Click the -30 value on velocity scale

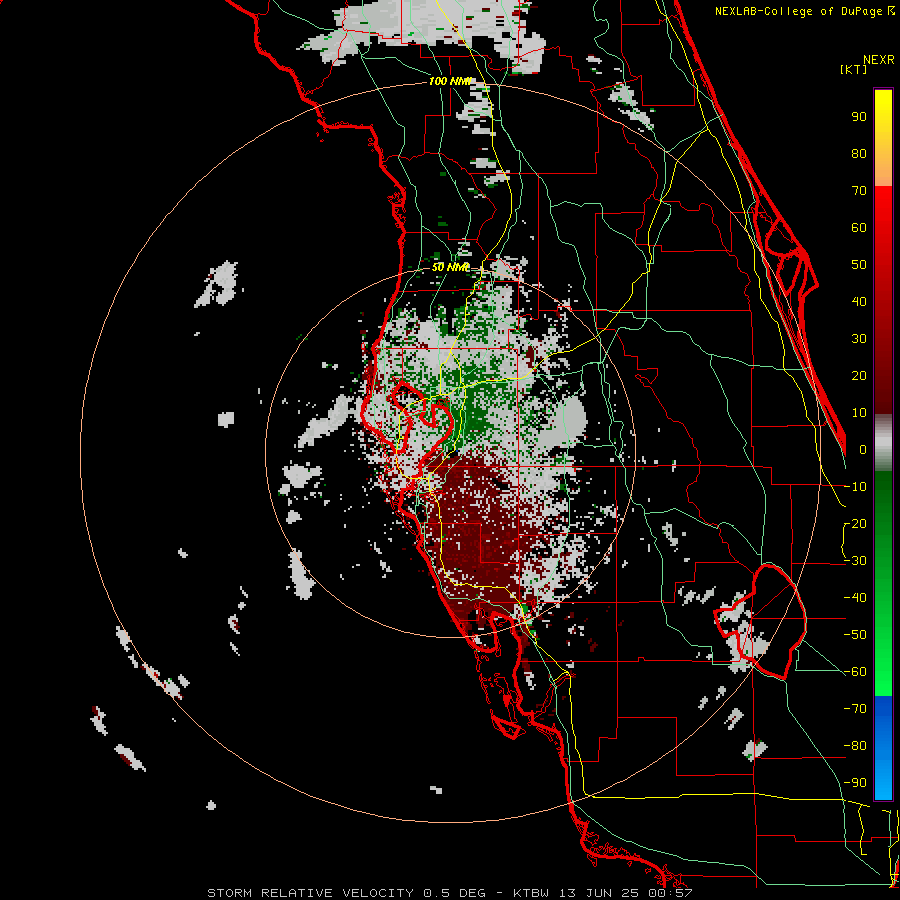click(x=855, y=561)
